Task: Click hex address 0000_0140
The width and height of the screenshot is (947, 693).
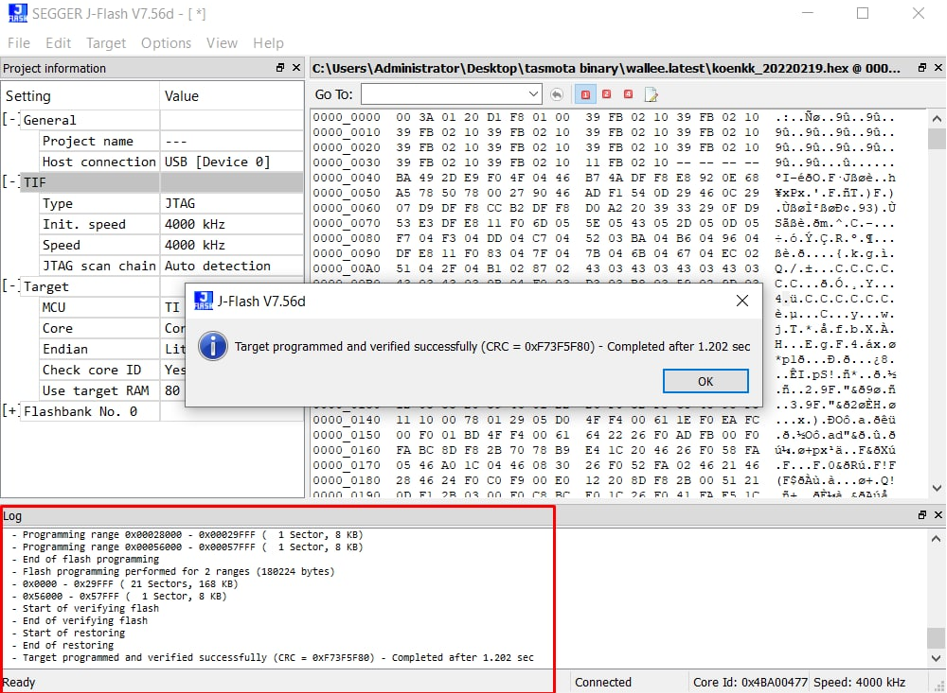Action: (347, 420)
